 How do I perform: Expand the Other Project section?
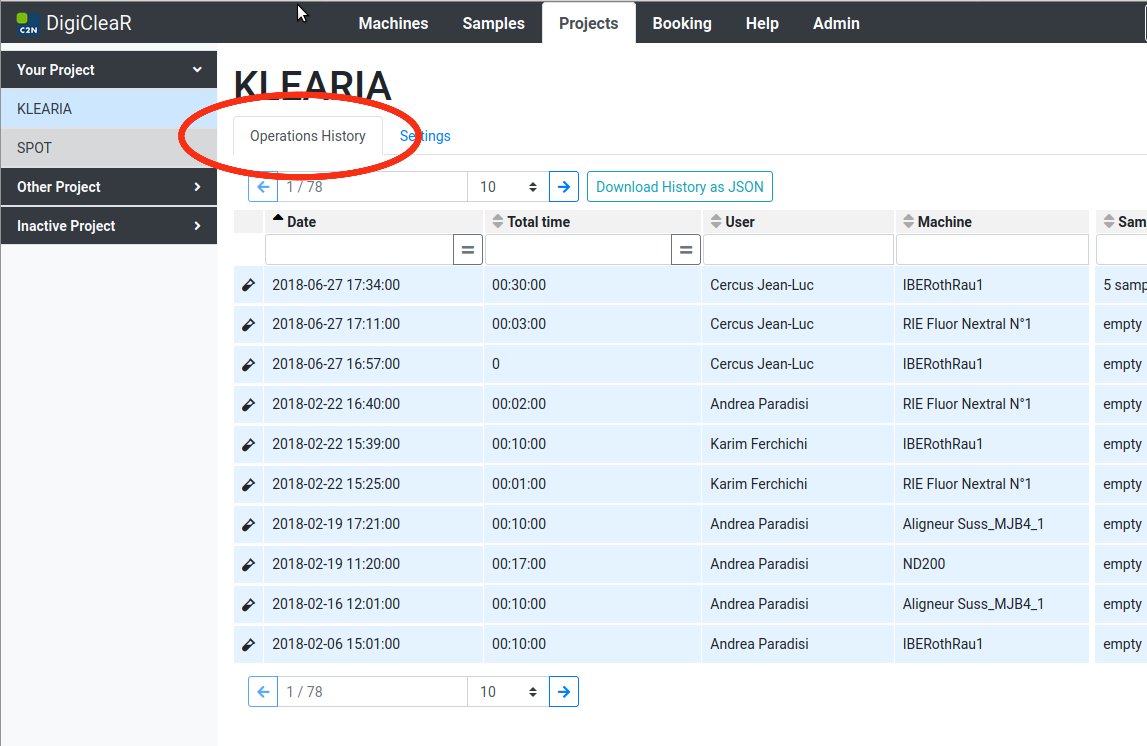pyautogui.click(x=197, y=187)
